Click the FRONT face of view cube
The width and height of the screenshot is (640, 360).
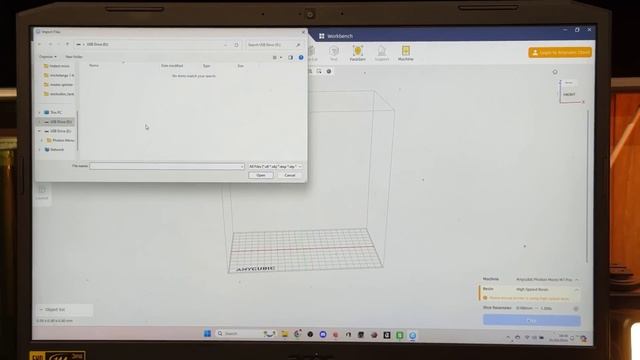click(569, 94)
